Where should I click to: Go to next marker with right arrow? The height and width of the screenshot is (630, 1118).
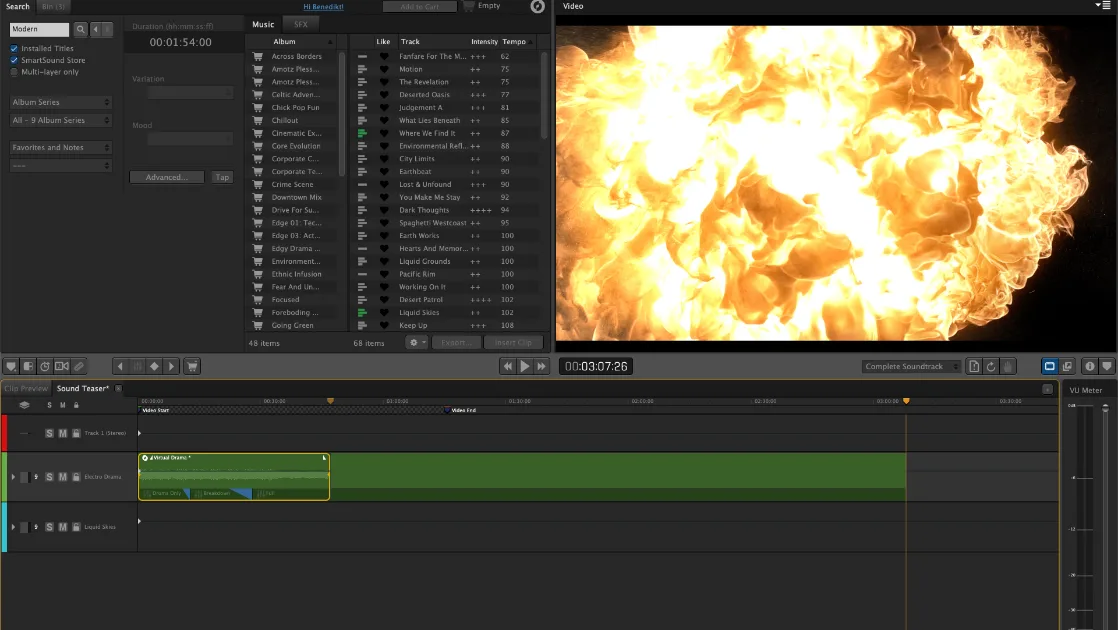(x=172, y=366)
